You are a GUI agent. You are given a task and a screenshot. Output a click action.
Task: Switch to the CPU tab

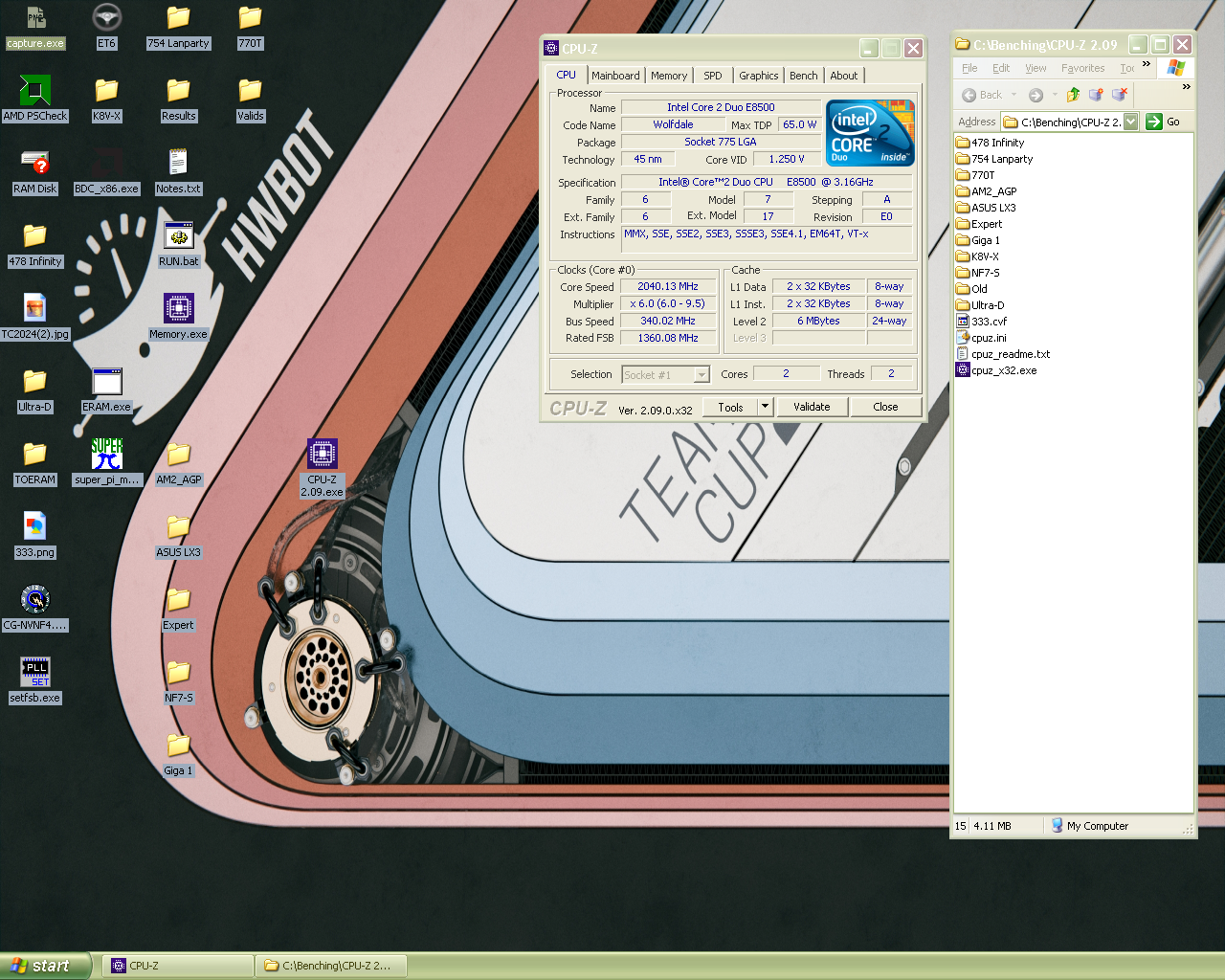(x=567, y=75)
